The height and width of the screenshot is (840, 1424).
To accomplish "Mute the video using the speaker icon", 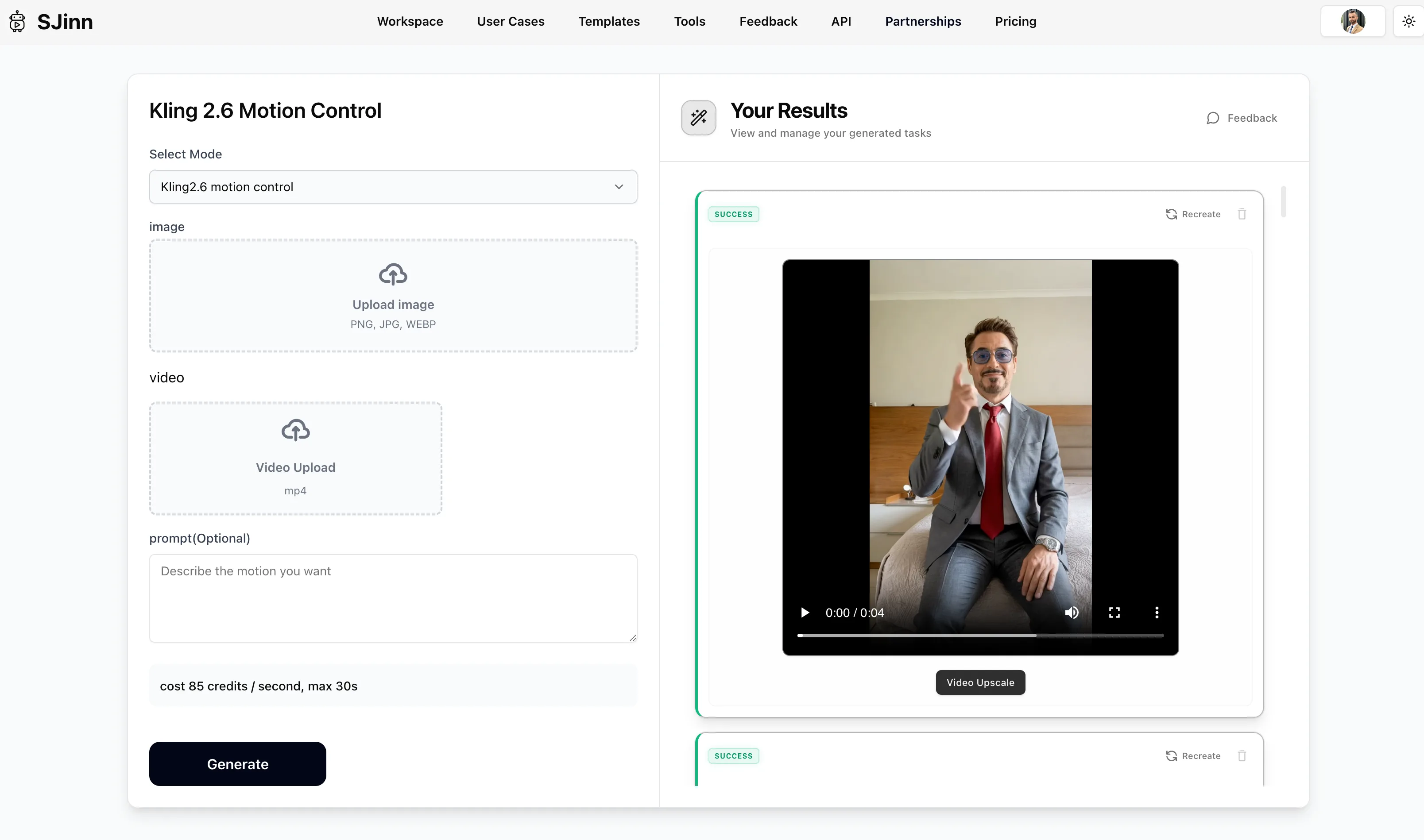I will 1071,613.
